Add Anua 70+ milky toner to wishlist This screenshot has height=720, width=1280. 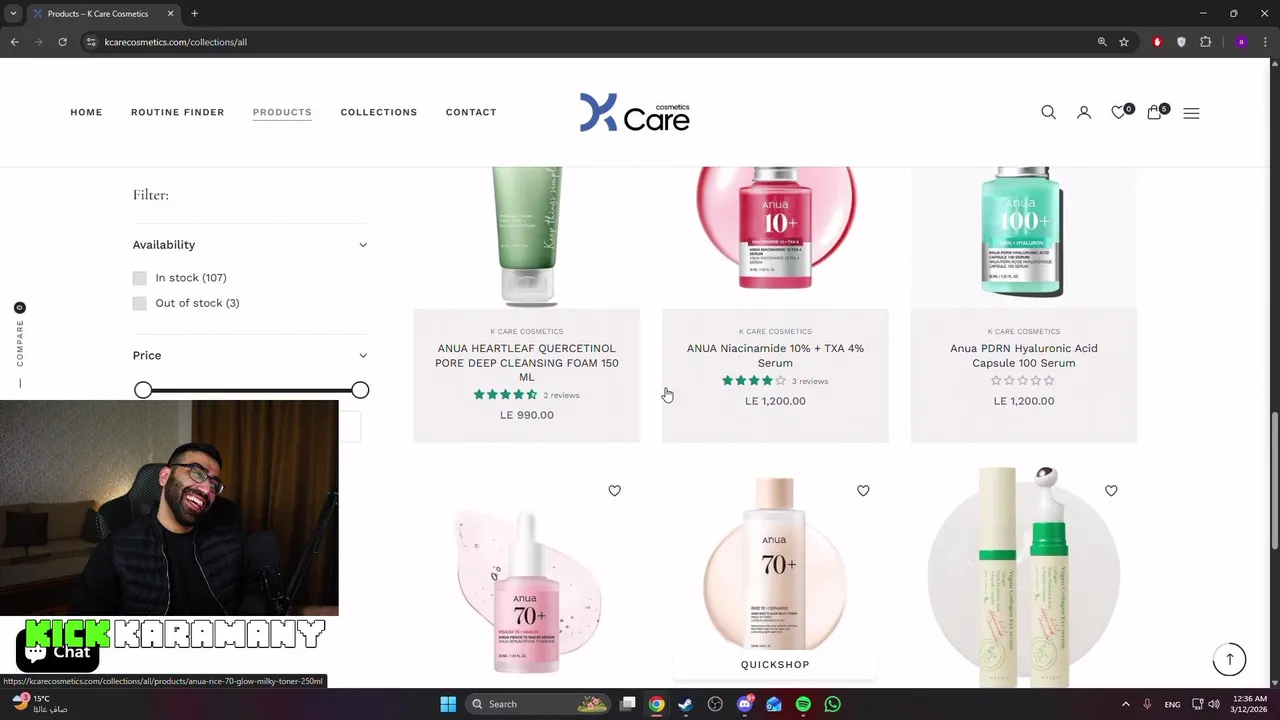[x=863, y=490]
